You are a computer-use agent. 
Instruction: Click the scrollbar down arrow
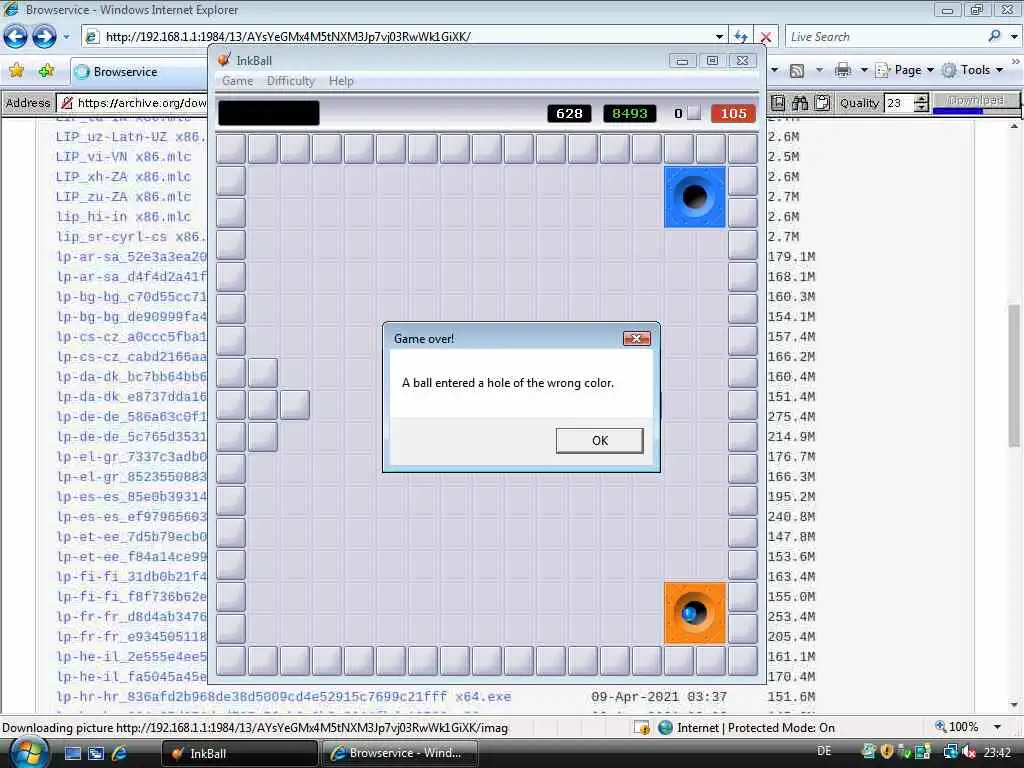click(1014, 705)
